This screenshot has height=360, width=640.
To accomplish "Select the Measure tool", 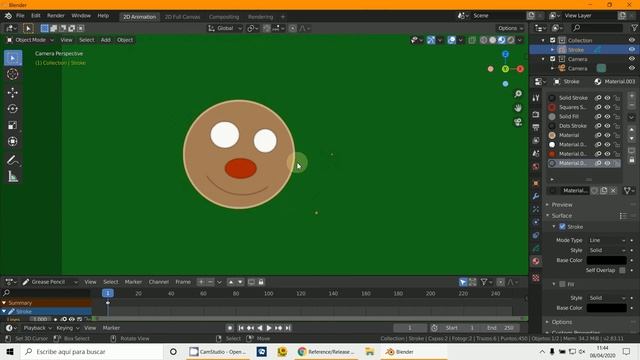I will [13, 176].
